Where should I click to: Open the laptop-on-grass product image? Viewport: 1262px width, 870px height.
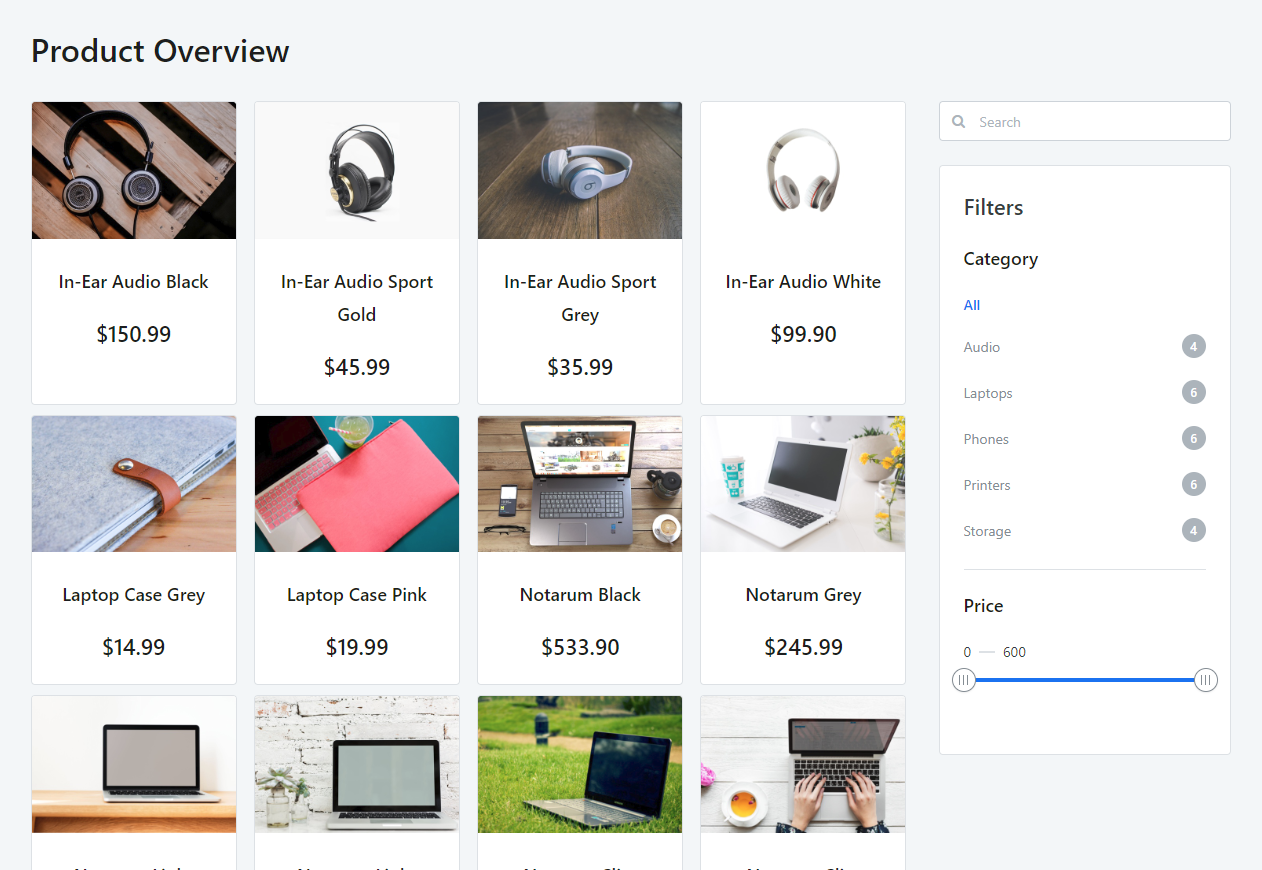pos(580,764)
